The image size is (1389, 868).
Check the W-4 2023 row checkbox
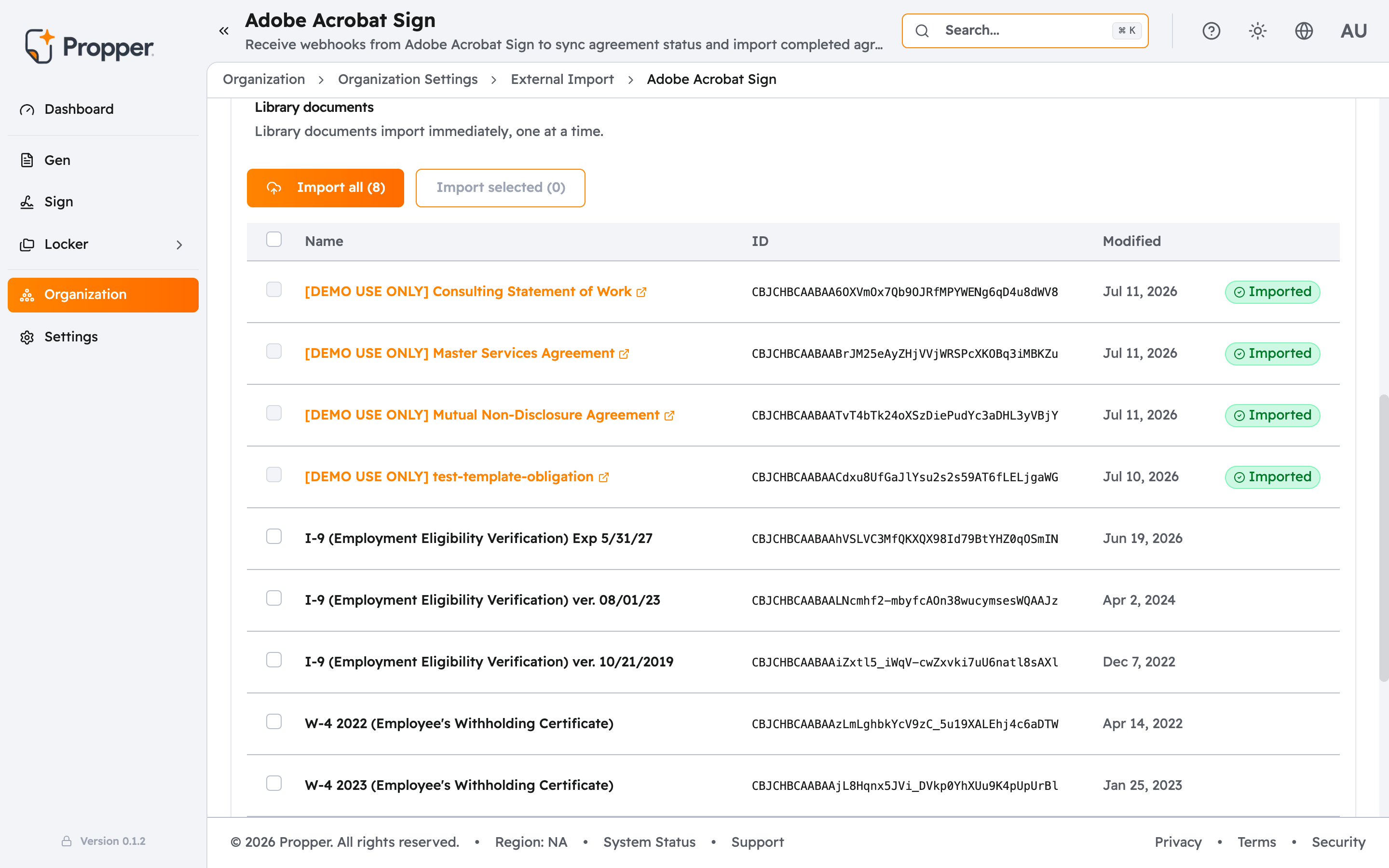click(x=274, y=784)
